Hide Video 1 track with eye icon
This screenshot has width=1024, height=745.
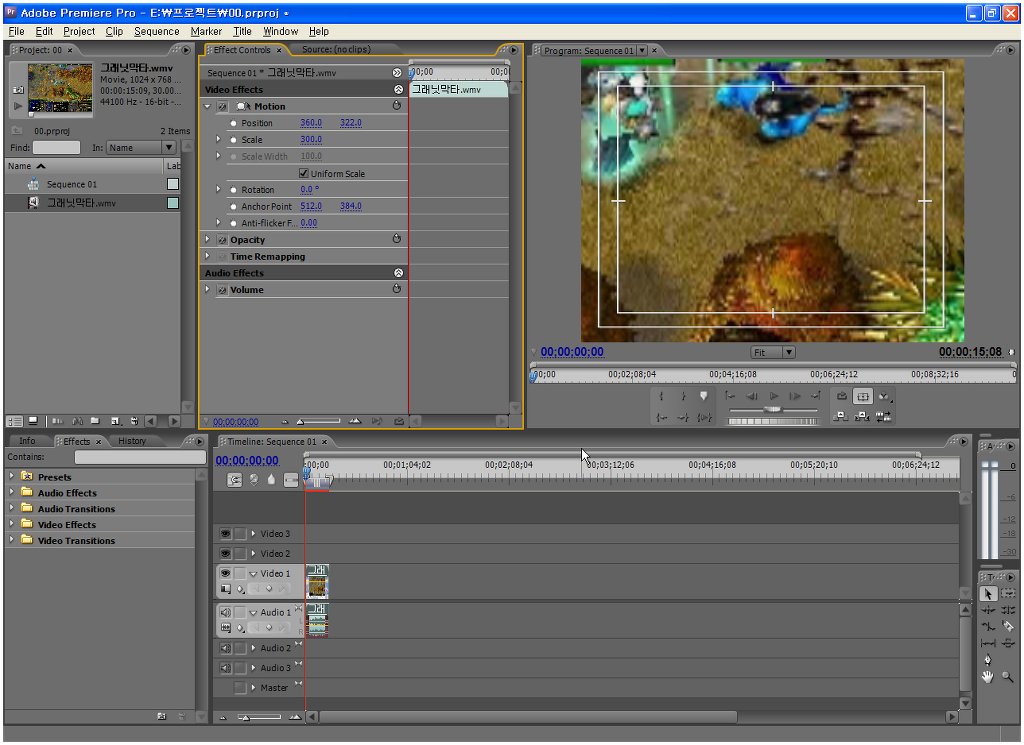[225, 573]
